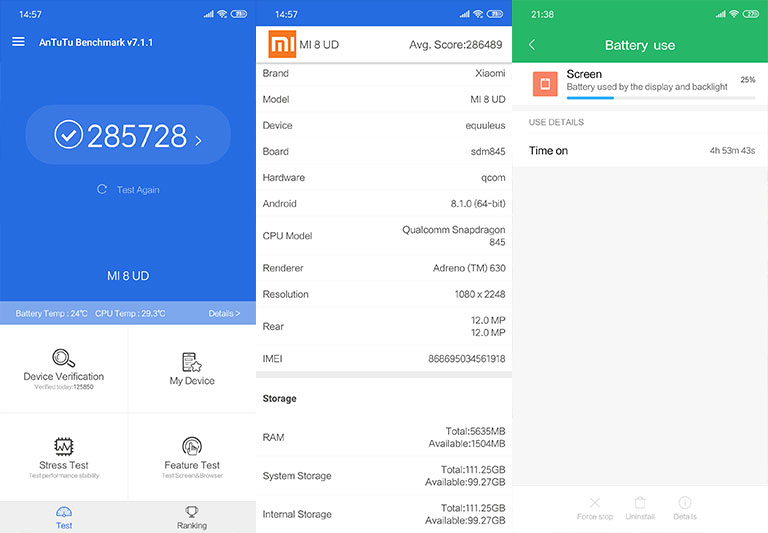Image resolution: width=768 pixels, height=533 pixels.
Task: Expand temperature Details link
Action: 224,314
